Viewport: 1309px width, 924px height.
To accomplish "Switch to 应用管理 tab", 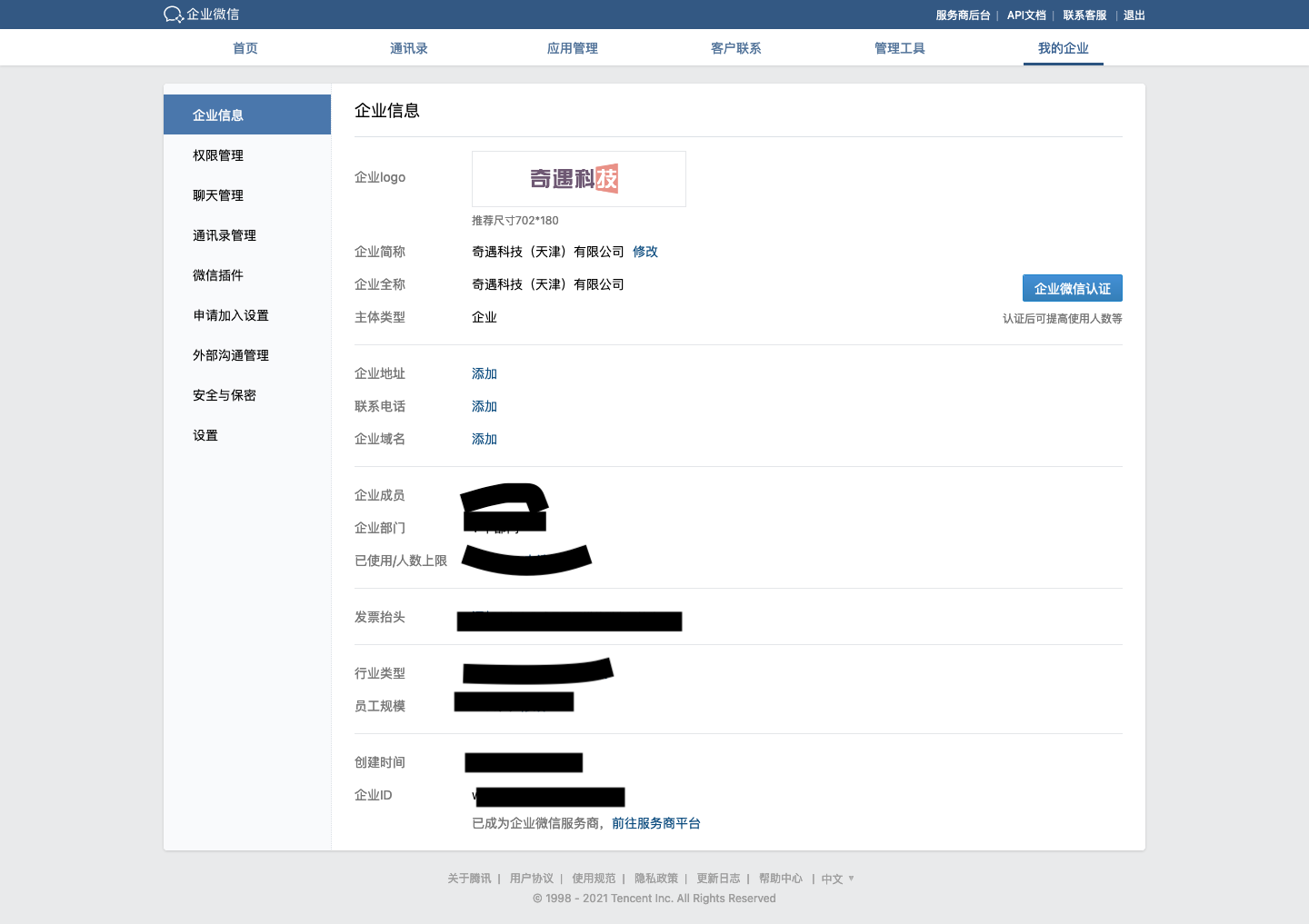I will pos(573,48).
